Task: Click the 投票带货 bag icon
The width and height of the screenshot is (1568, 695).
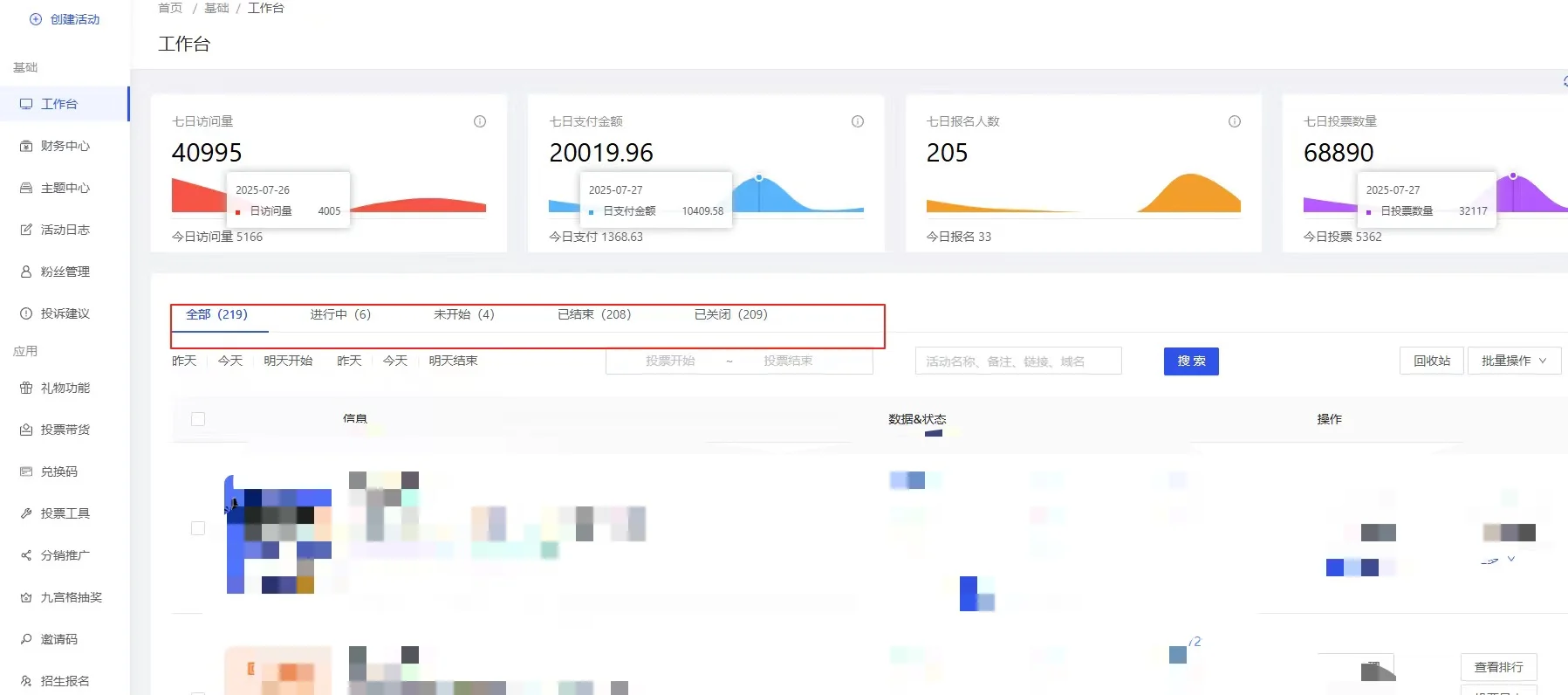Action: [x=26, y=430]
